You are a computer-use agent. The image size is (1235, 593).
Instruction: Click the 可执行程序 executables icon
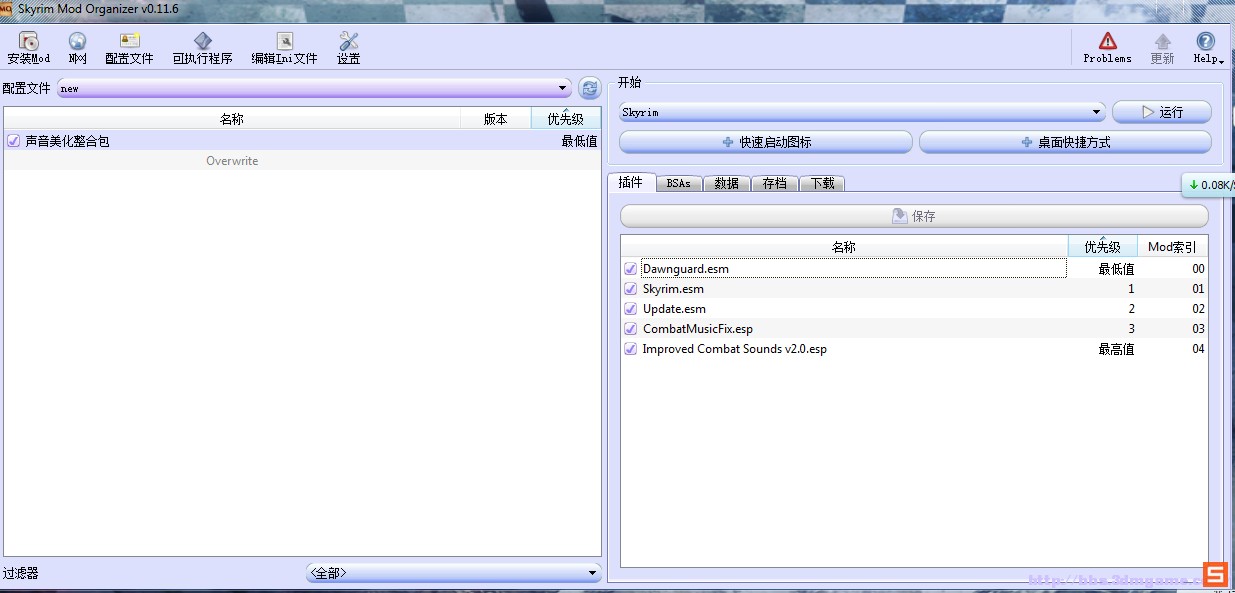pos(202,42)
